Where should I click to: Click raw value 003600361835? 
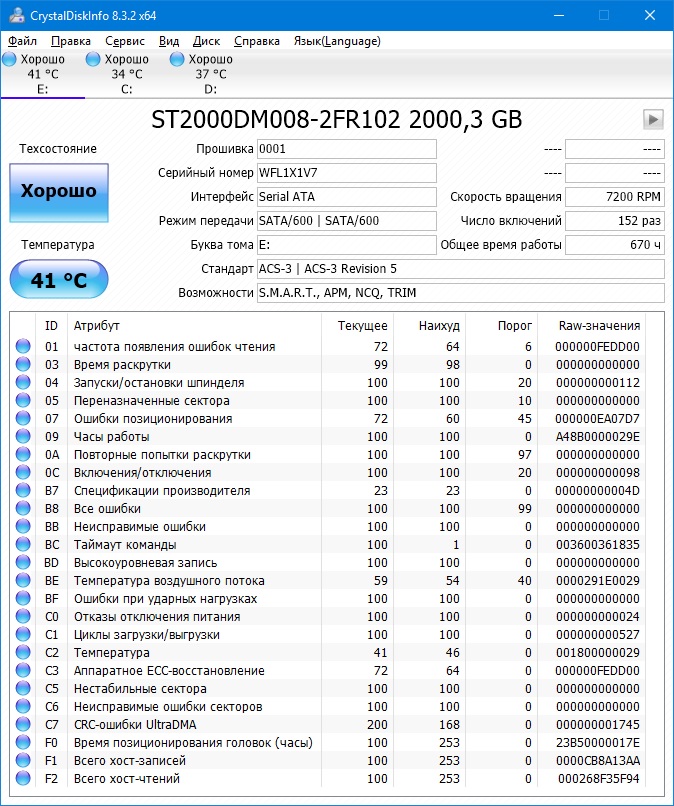click(x=598, y=544)
